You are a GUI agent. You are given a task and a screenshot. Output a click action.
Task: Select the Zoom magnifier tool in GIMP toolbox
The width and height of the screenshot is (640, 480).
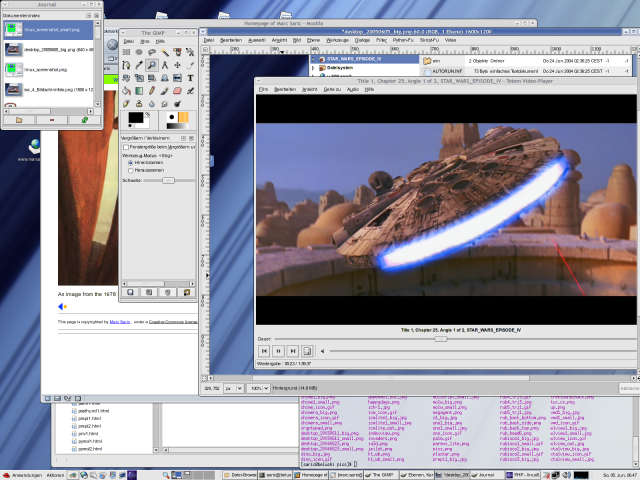pyautogui.click(x=150, y=65)
